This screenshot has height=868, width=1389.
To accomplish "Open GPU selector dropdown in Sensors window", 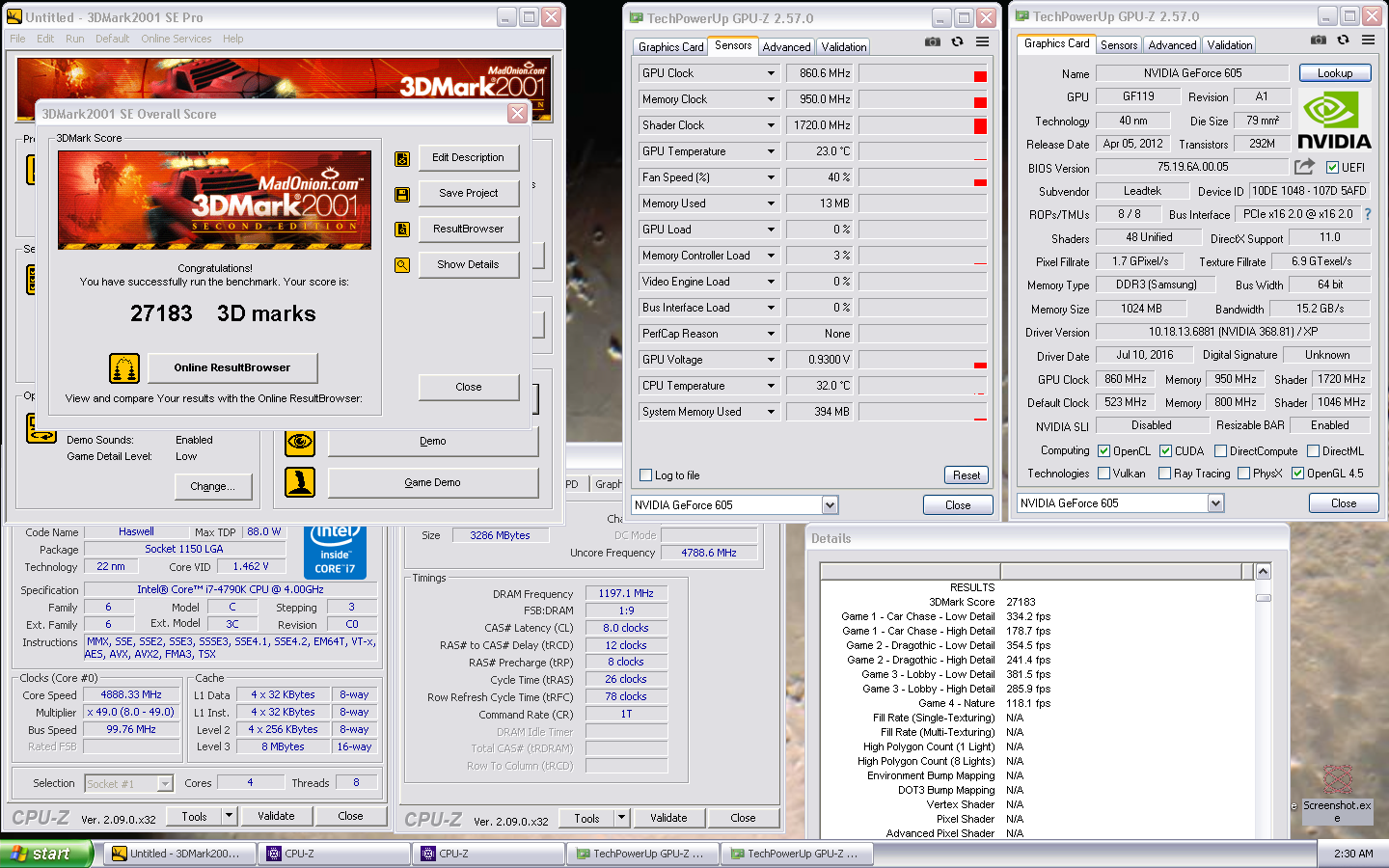I will 830,505.
